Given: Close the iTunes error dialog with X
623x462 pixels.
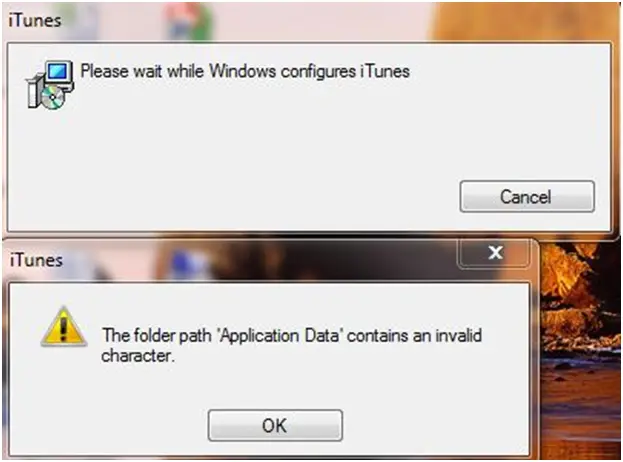Looking at the screenshot, I should point(495,252).
